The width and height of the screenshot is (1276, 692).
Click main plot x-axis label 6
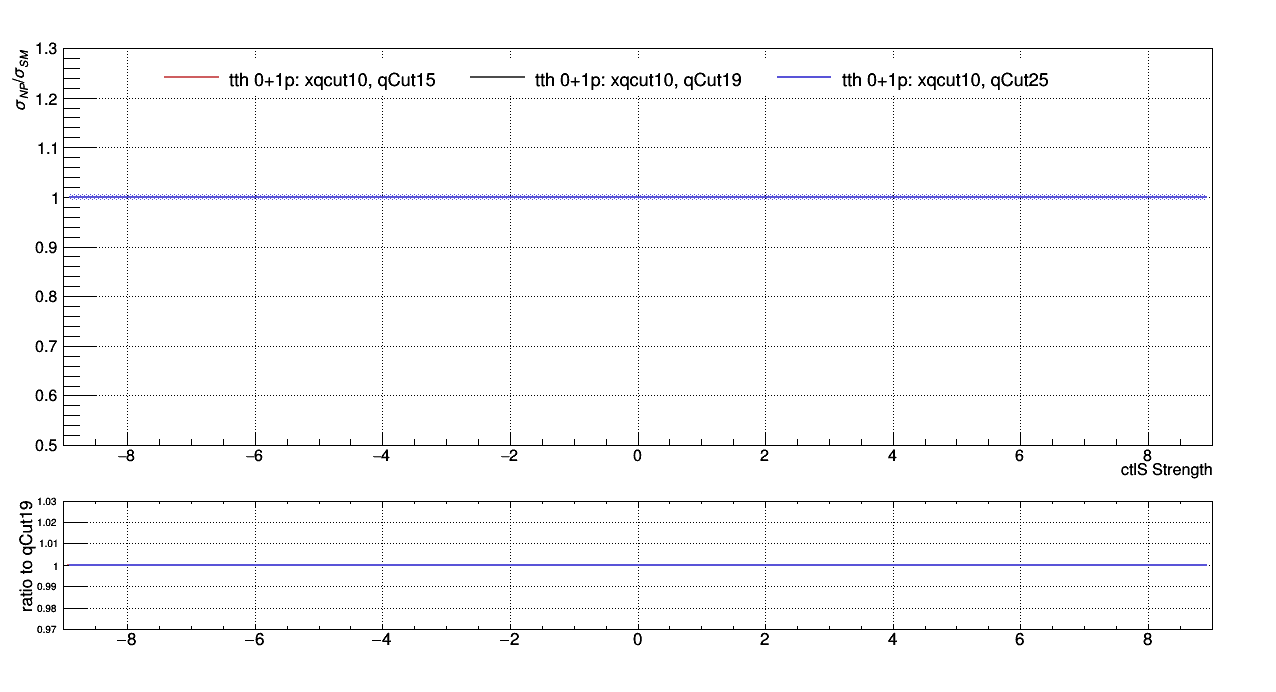(x=1020, y=456)
